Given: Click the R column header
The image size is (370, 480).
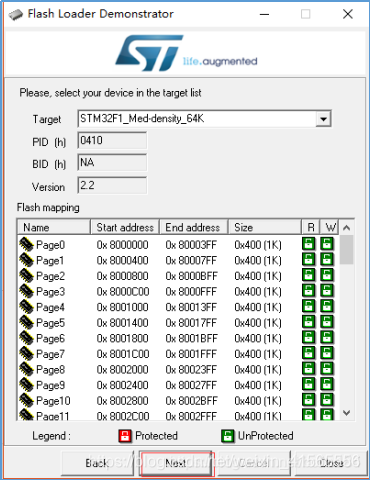Looking at the screenshot, I should pos(311,227).
